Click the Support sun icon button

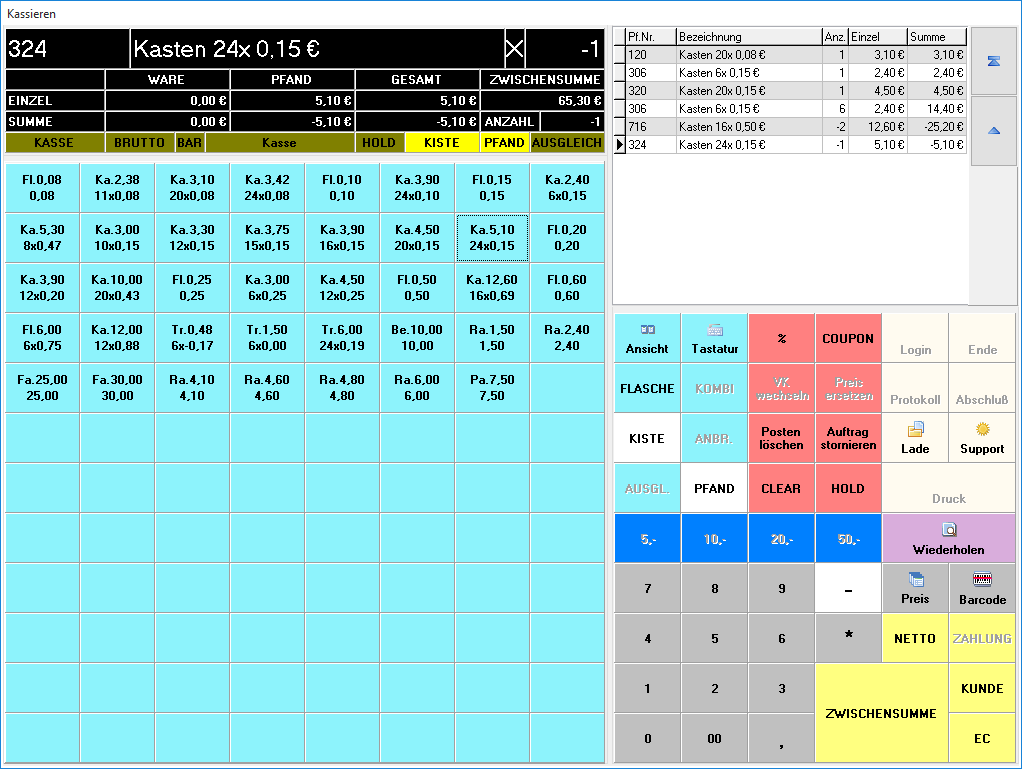pyautogui.click(x=982, y=438)
